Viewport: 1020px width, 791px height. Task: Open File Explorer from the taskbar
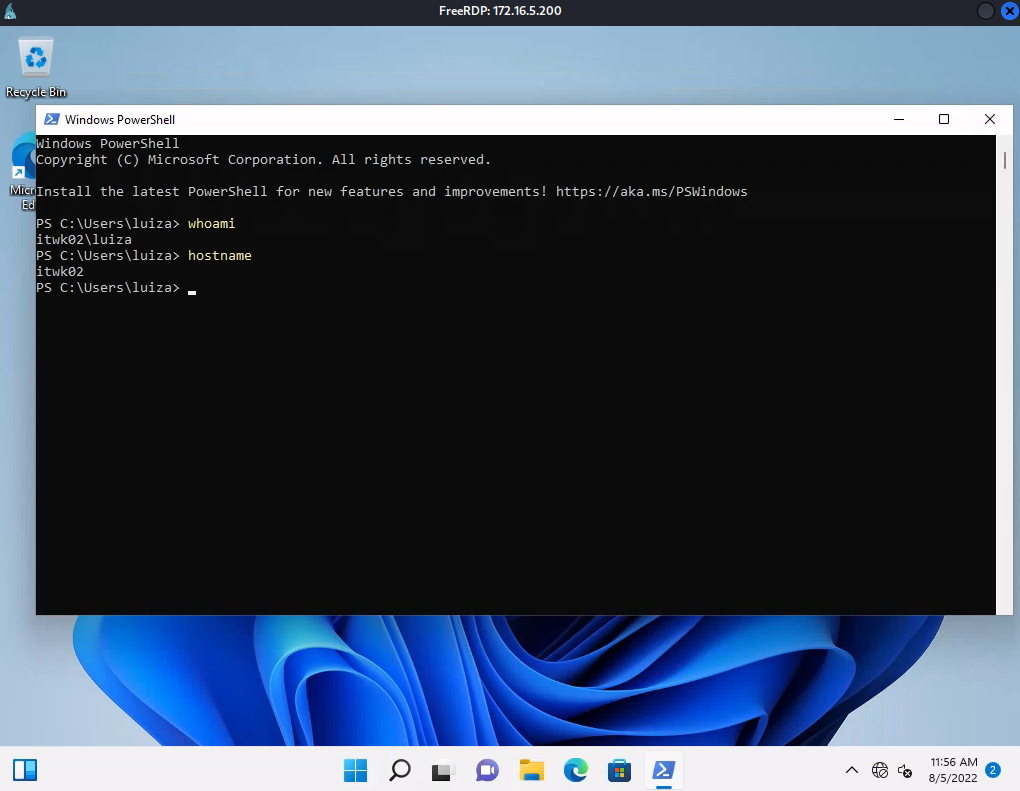coord(532,770)
